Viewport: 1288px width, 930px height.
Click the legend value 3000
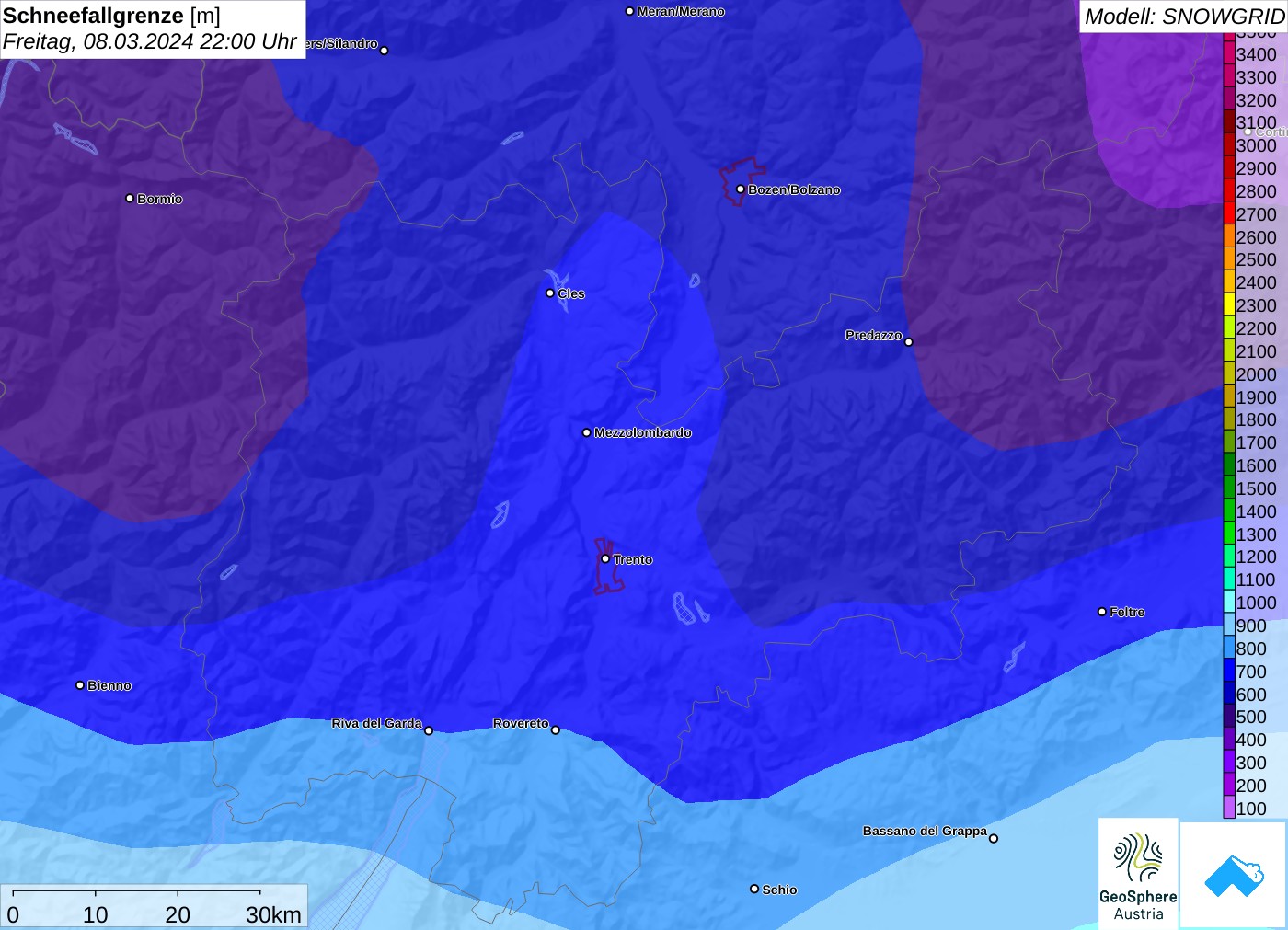pos(1256,145)
